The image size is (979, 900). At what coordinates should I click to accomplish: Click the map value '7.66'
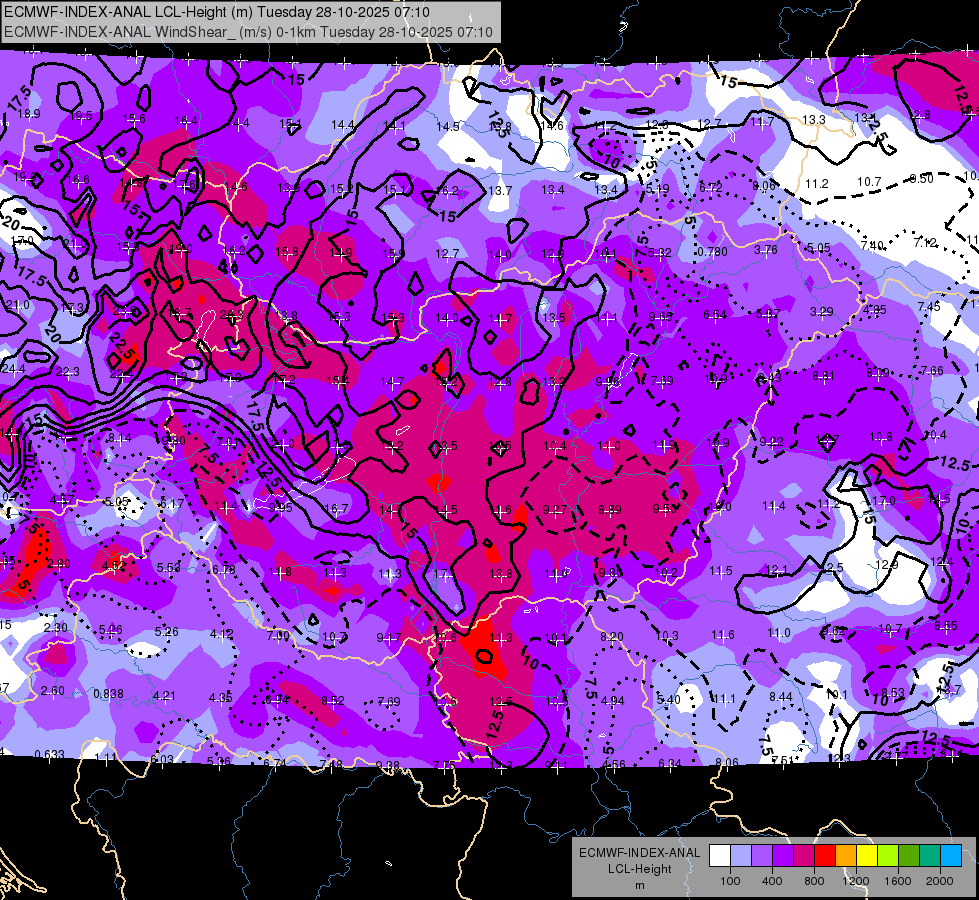[x=932, y=371]
